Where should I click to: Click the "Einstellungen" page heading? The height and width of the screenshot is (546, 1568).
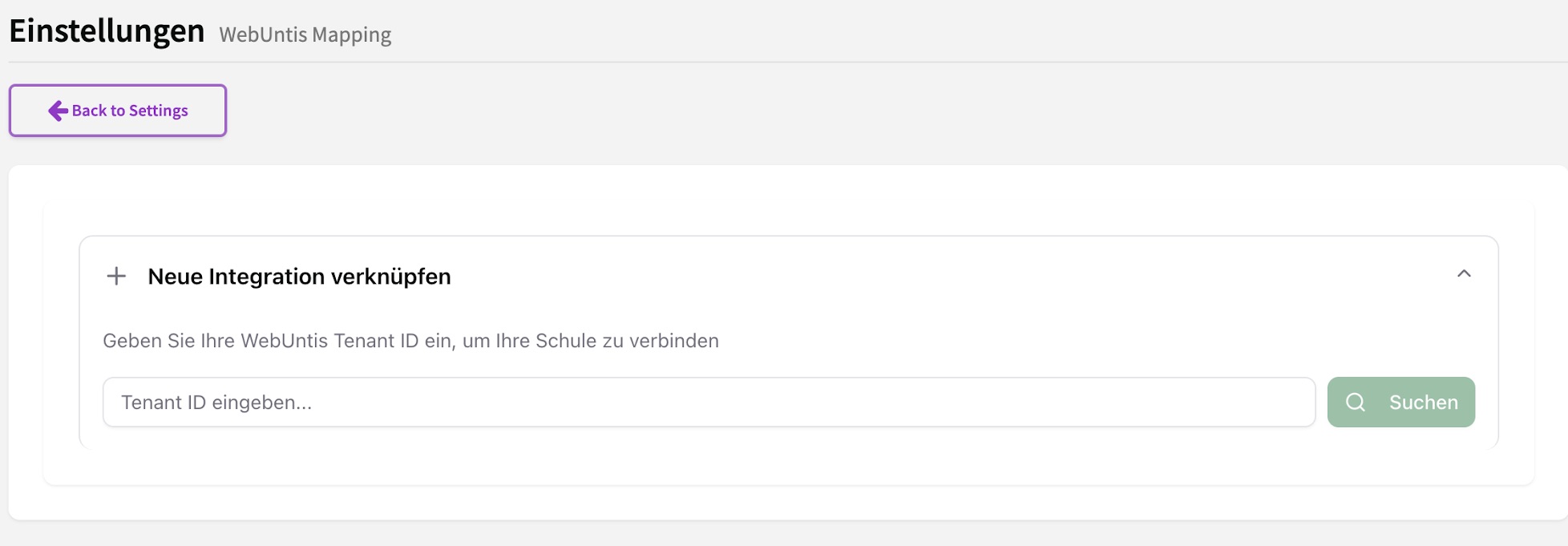pyautogui.click(x=107, y=31)
